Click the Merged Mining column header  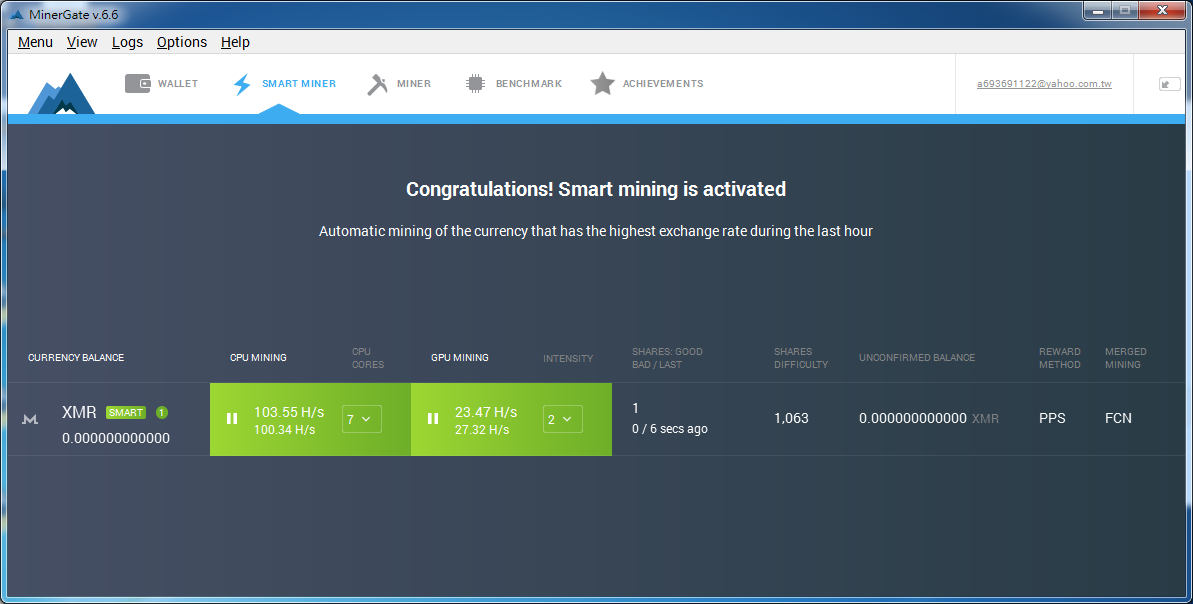tap(1126, 358)
